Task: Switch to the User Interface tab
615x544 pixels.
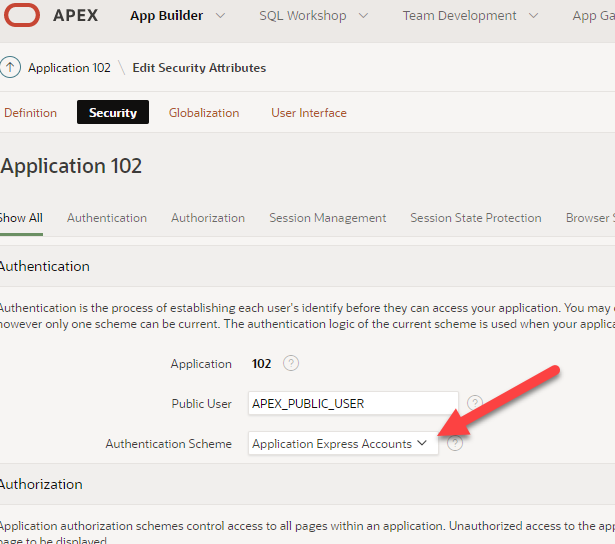Action: (x=309, y=113)
